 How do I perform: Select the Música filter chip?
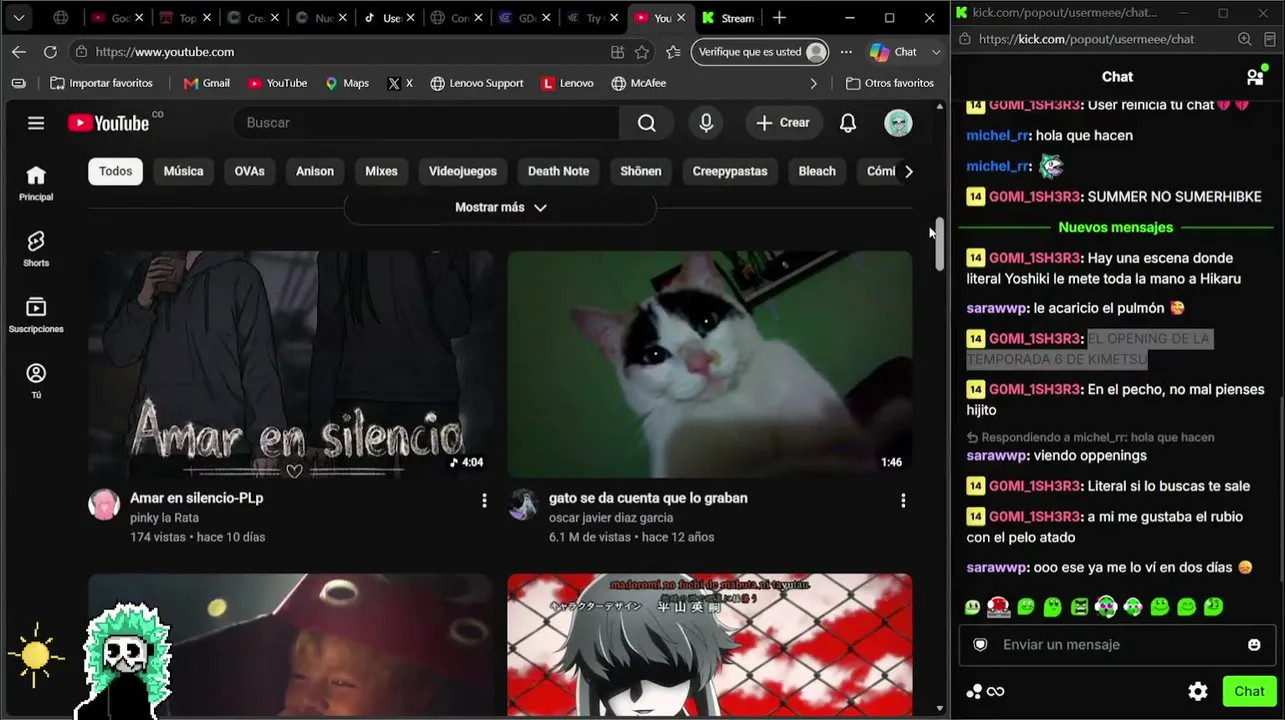(x=183, y=171)
